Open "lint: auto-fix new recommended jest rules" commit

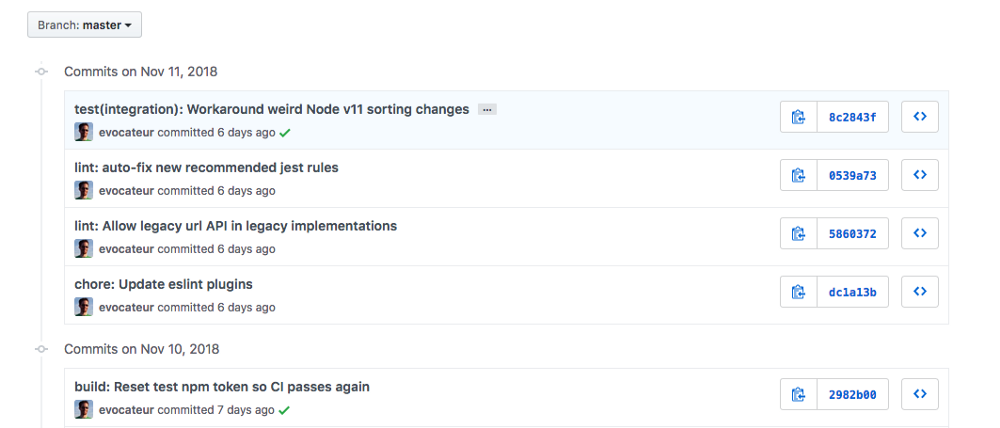coord(206,167)
